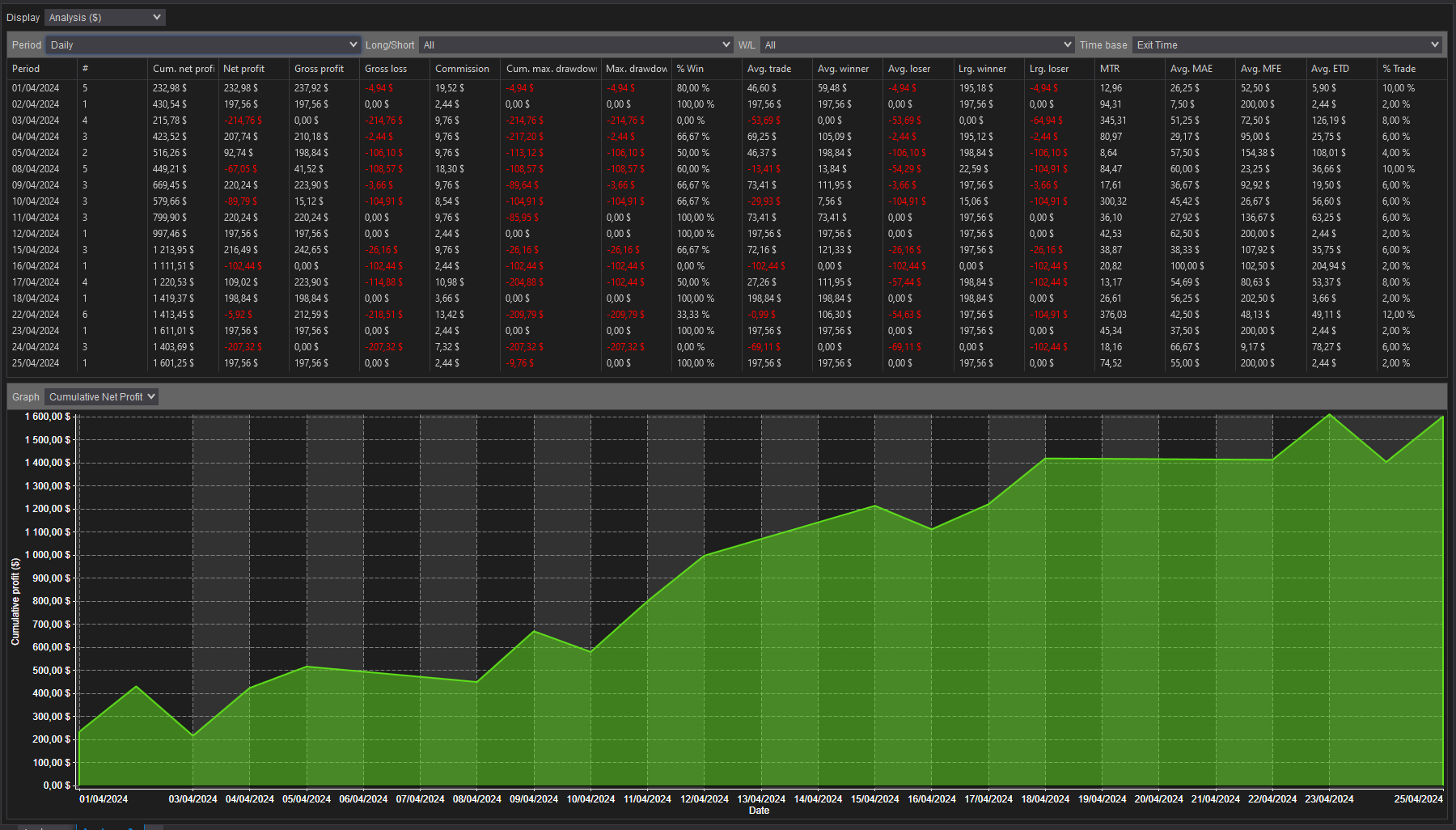Click Avg. MAE value 100,00 $
1456x830 pixels.
(x=1187, y=266)
